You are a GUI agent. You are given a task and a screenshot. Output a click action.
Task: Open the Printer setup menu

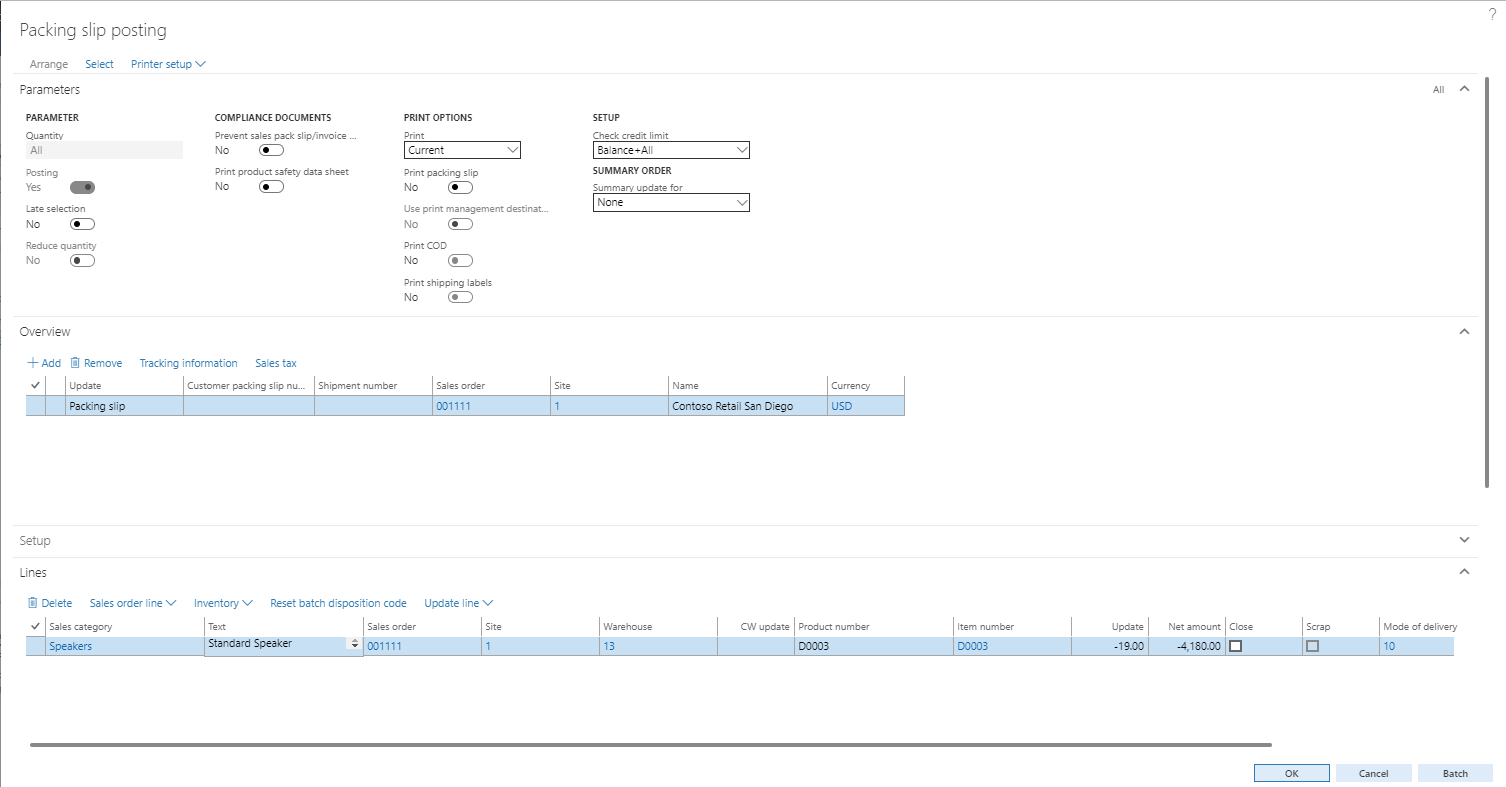click(167, 64)
